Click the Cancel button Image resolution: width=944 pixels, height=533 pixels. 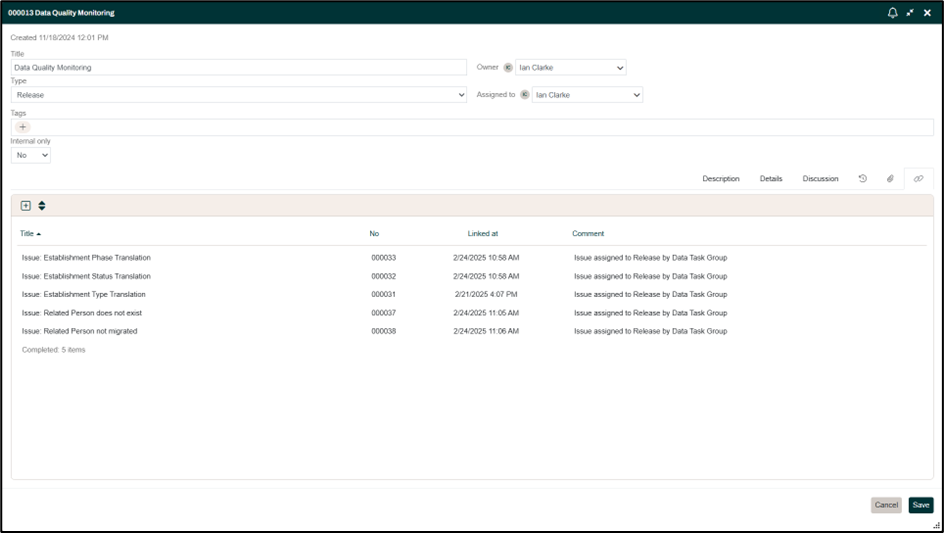tap(886, 505)
